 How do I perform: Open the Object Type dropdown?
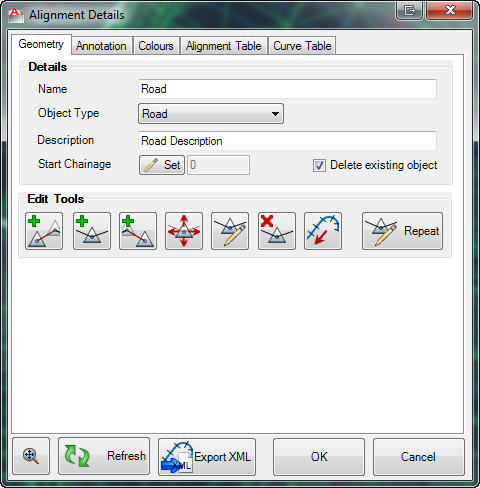pyautogui.click(x=211, y=114)
